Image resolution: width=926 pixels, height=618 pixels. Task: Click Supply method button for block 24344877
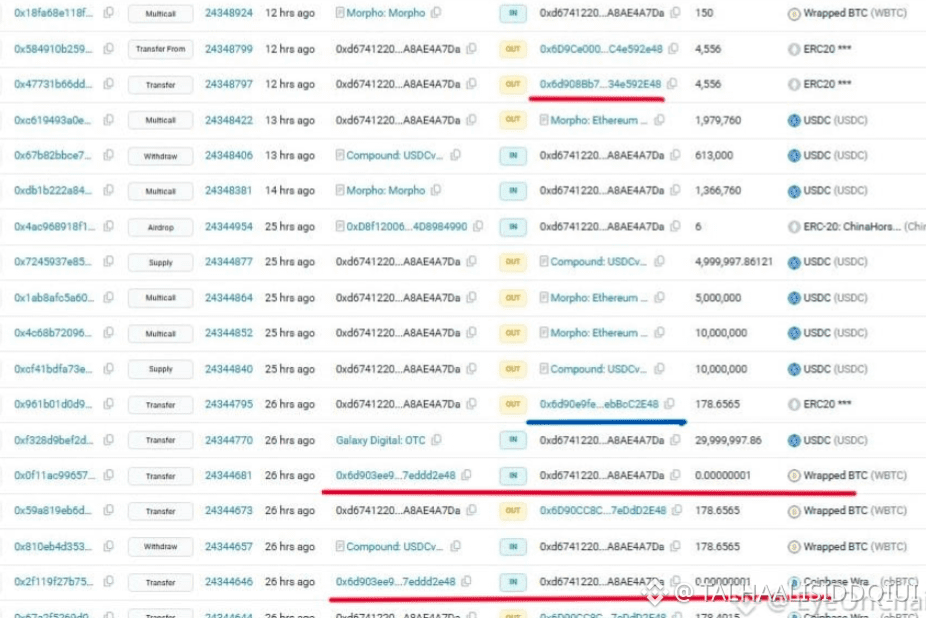point(161,262)
